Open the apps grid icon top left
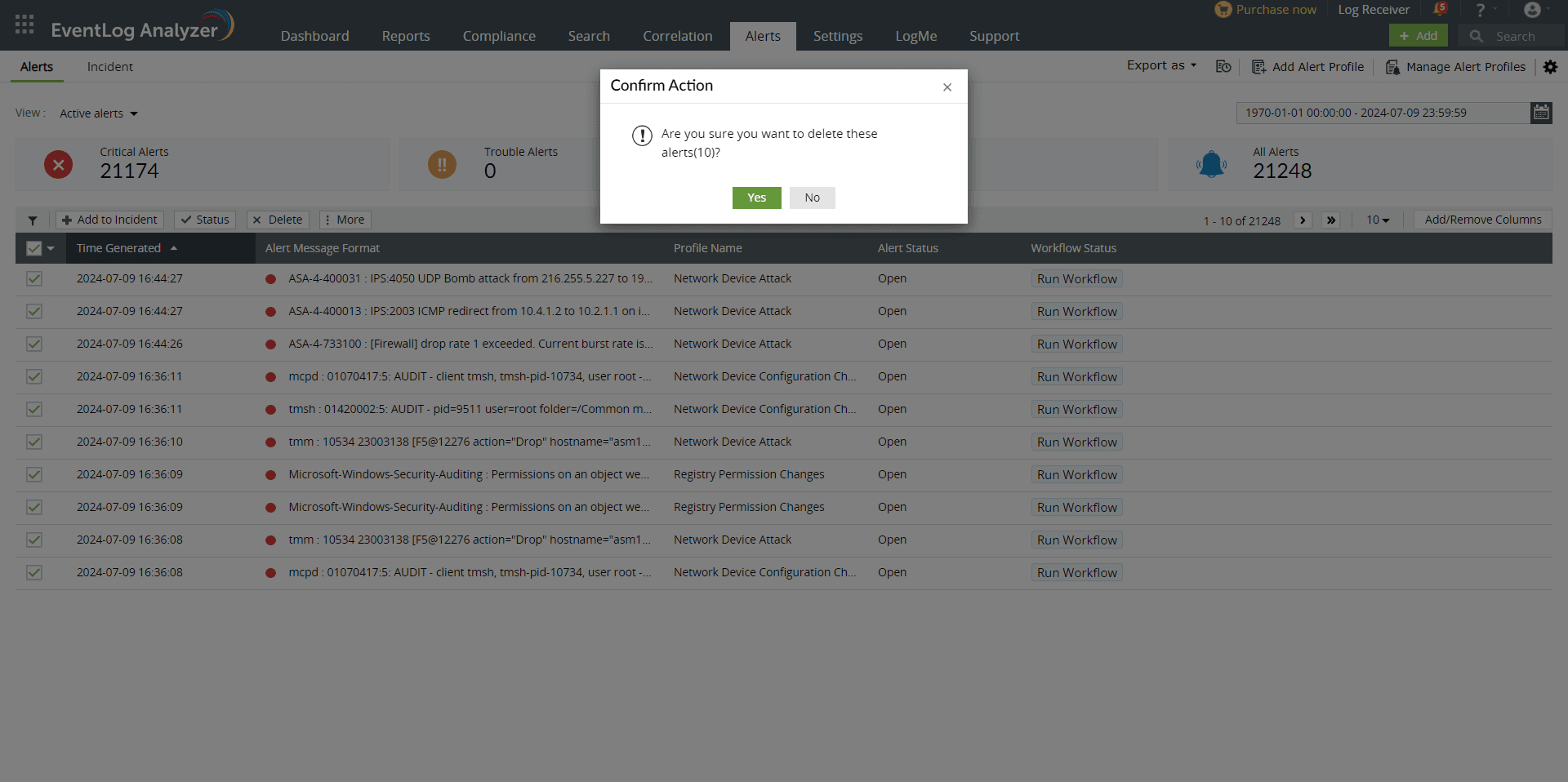1568x782 pixels. (x=24, y=24)
